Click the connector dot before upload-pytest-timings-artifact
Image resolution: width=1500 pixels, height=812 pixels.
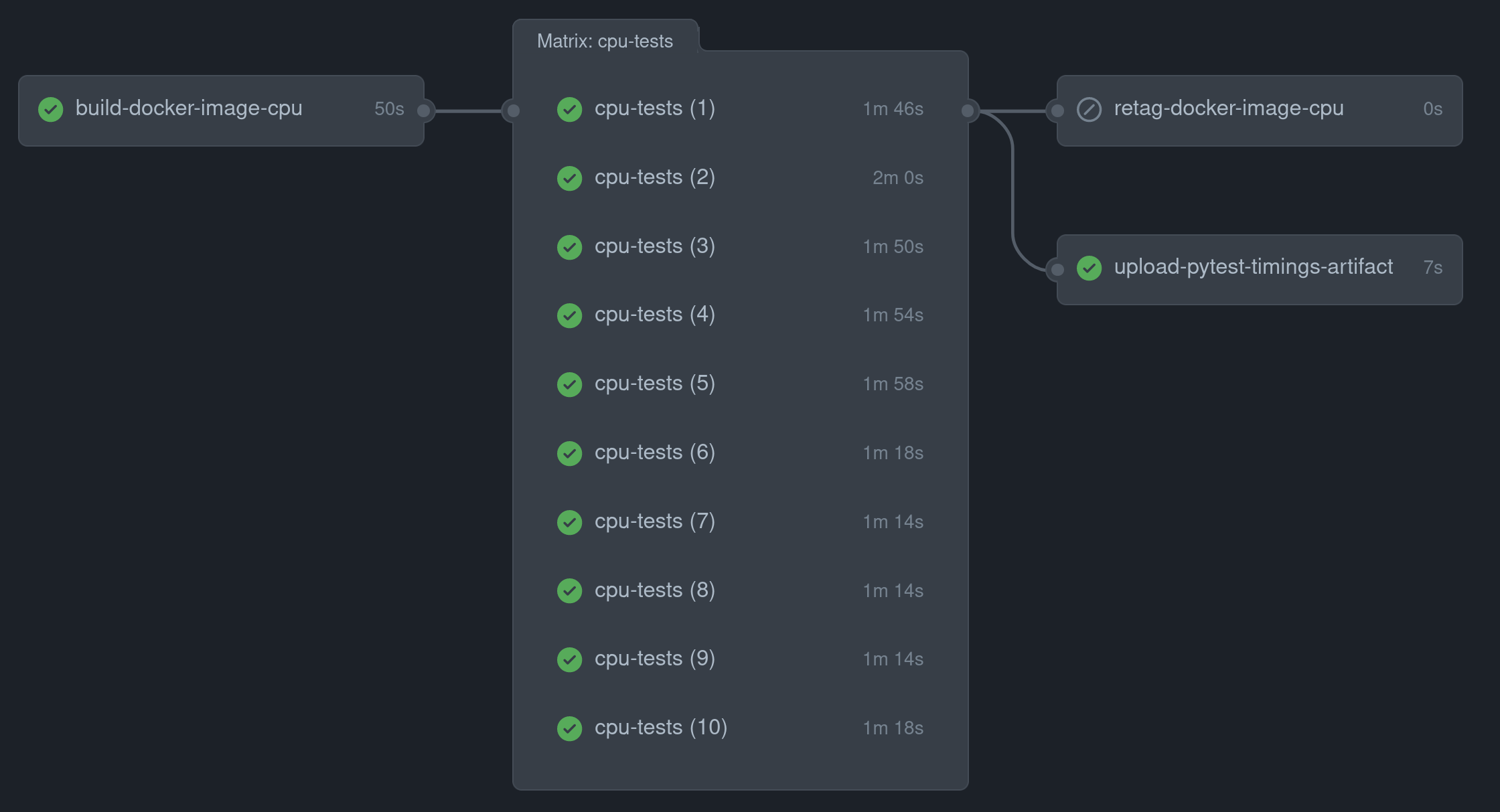click(x=1057, y=269)
